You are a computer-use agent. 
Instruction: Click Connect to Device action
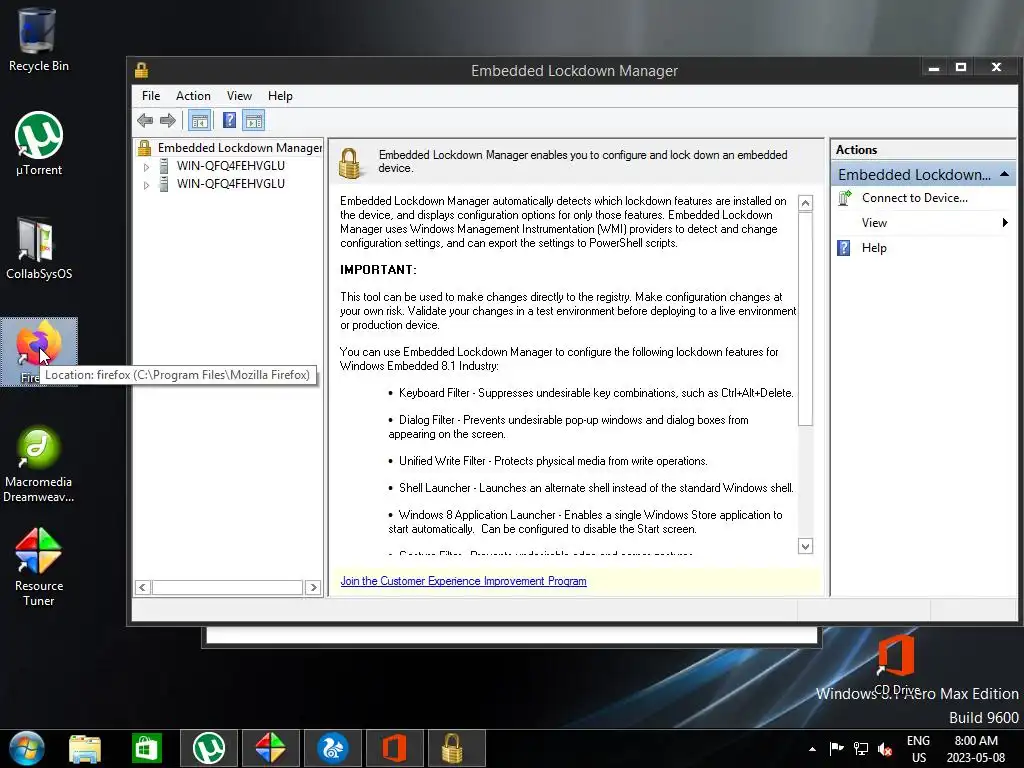914,198
